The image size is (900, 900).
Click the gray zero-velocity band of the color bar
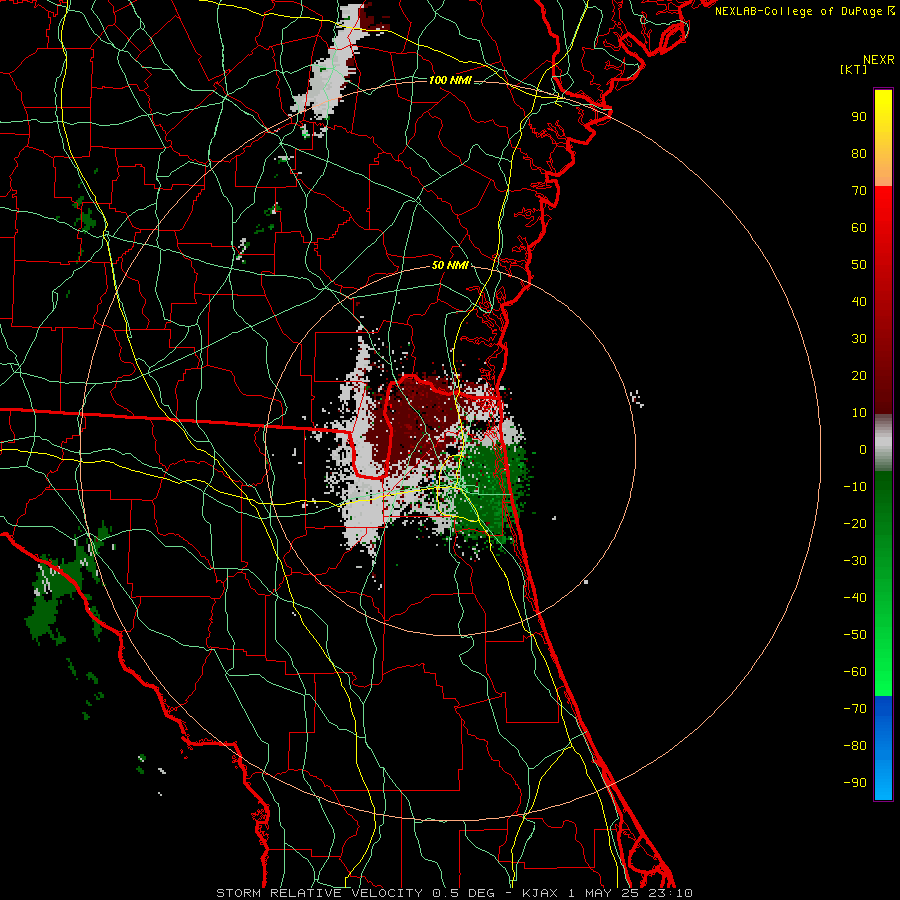click(883, 443)
